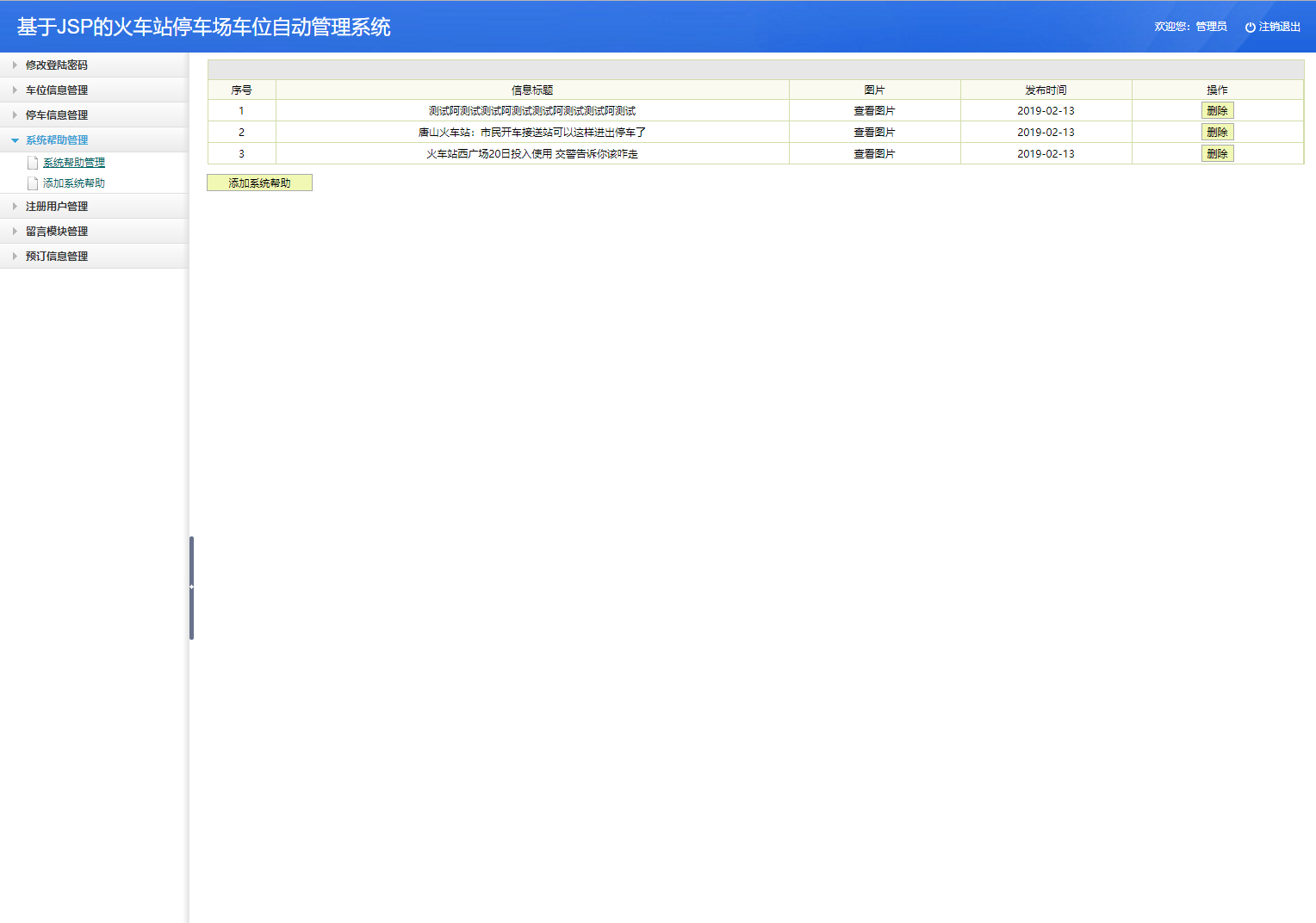Open 查看图片 for the 火车站西广场 row
The height and width of the screenshot is (923, 1316).
click(873, 153)
